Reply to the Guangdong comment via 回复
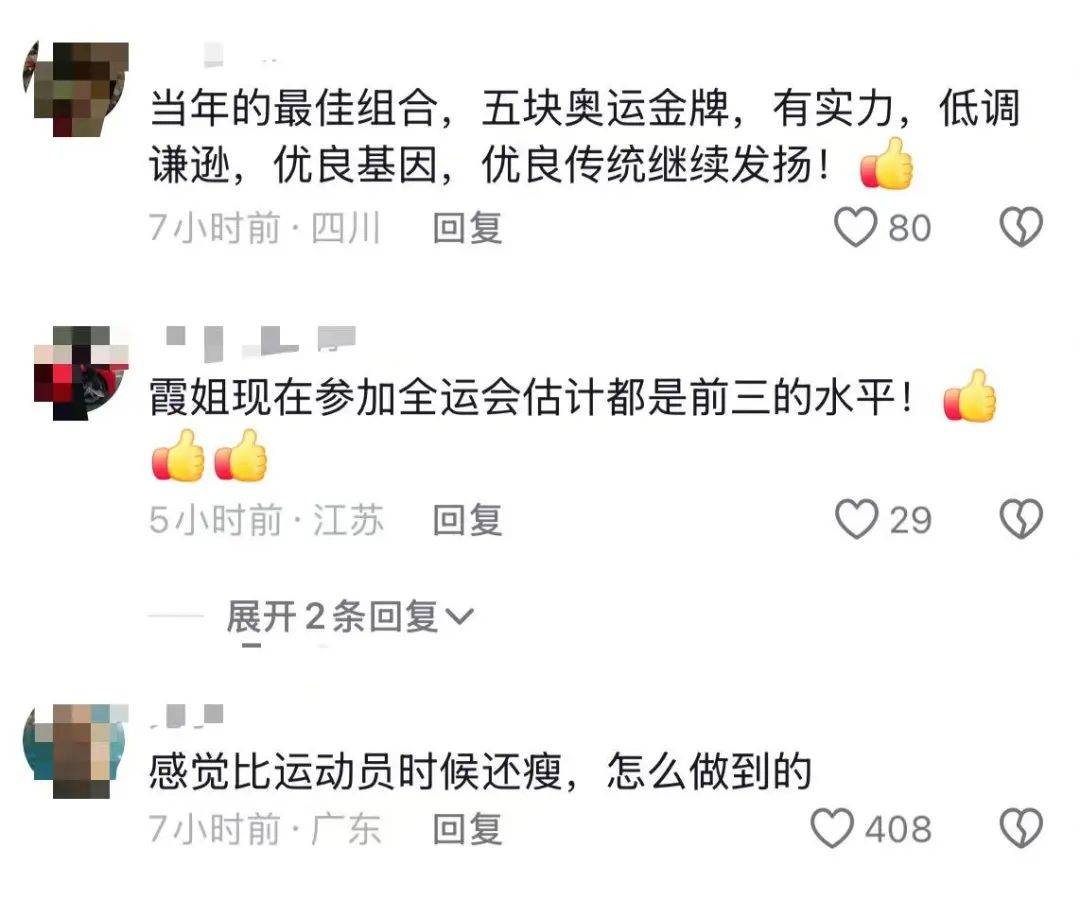Viewport: 1080px width, 900px height. click(467, 828)
